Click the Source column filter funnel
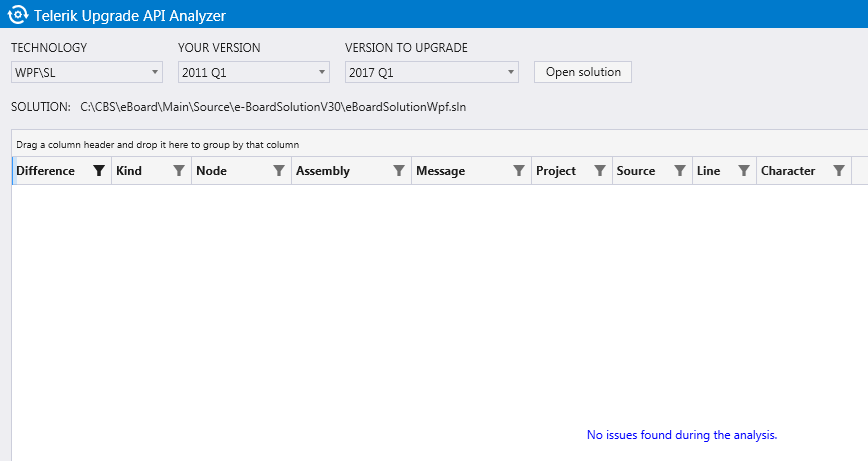 (680, 171)
